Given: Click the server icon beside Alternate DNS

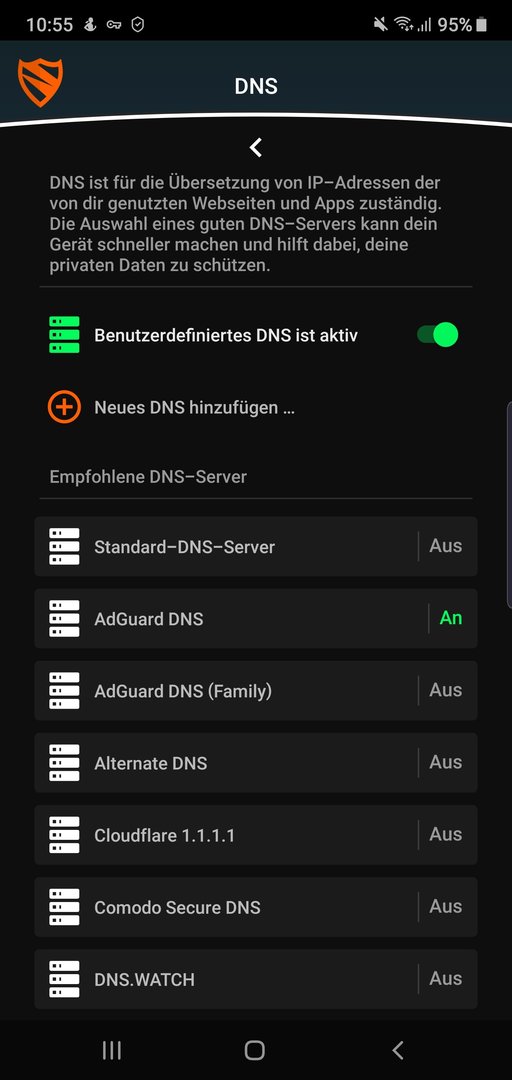Looking at the screenshot, I should 64,762.
